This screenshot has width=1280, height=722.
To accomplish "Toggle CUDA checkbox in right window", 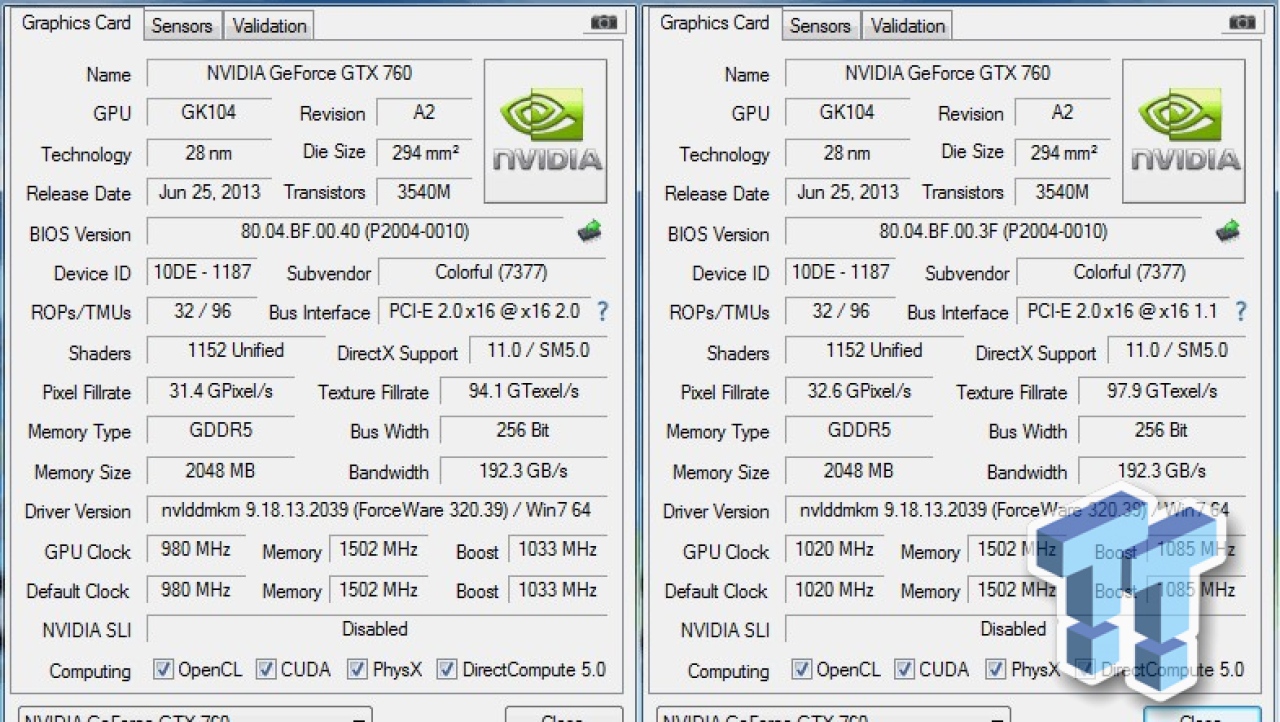I will [904, 669].
